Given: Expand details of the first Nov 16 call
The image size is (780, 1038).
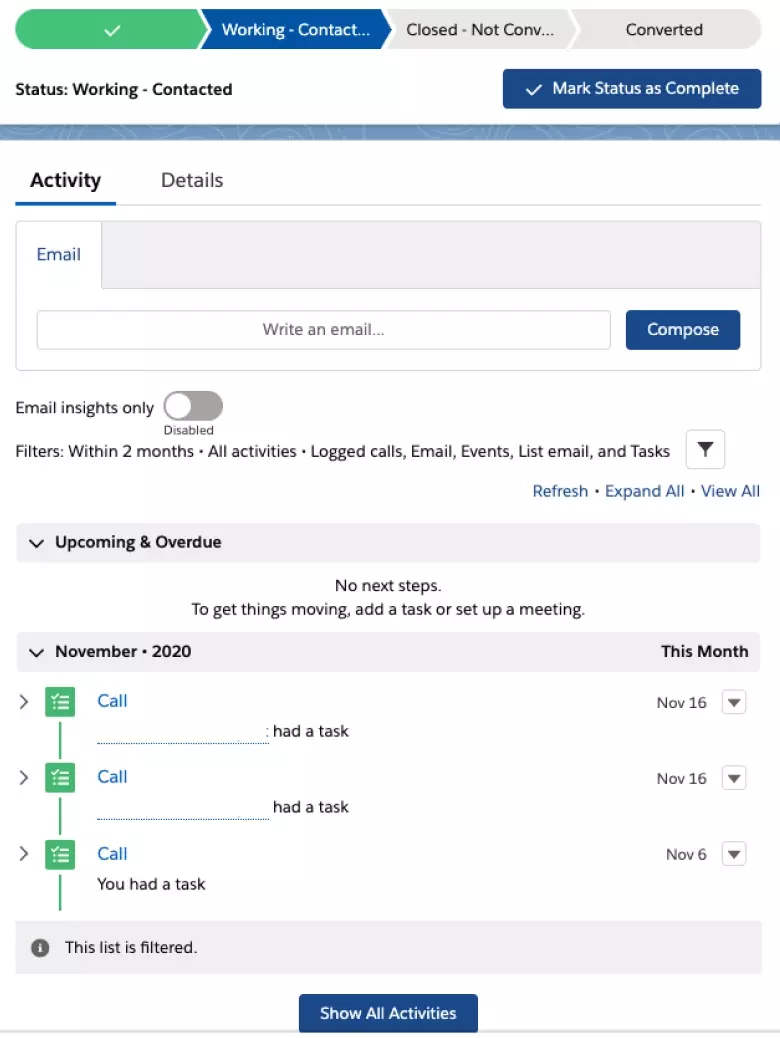Looking at the screenshot, I should (24, 702).
